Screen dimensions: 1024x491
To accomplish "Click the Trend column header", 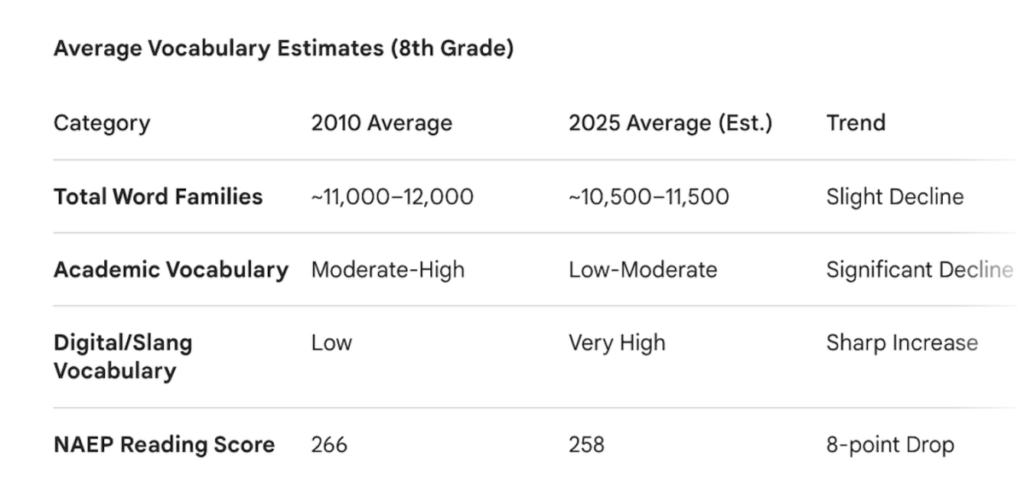I will click(855, 123).
